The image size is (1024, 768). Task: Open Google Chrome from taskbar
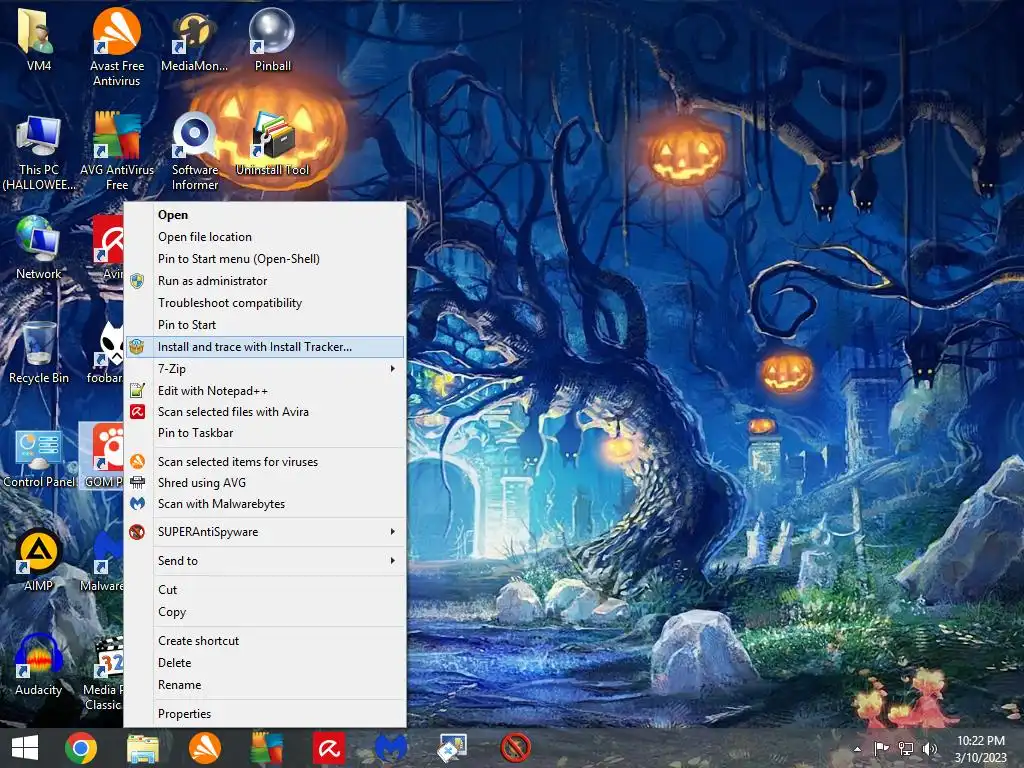[x=81, y=748]
